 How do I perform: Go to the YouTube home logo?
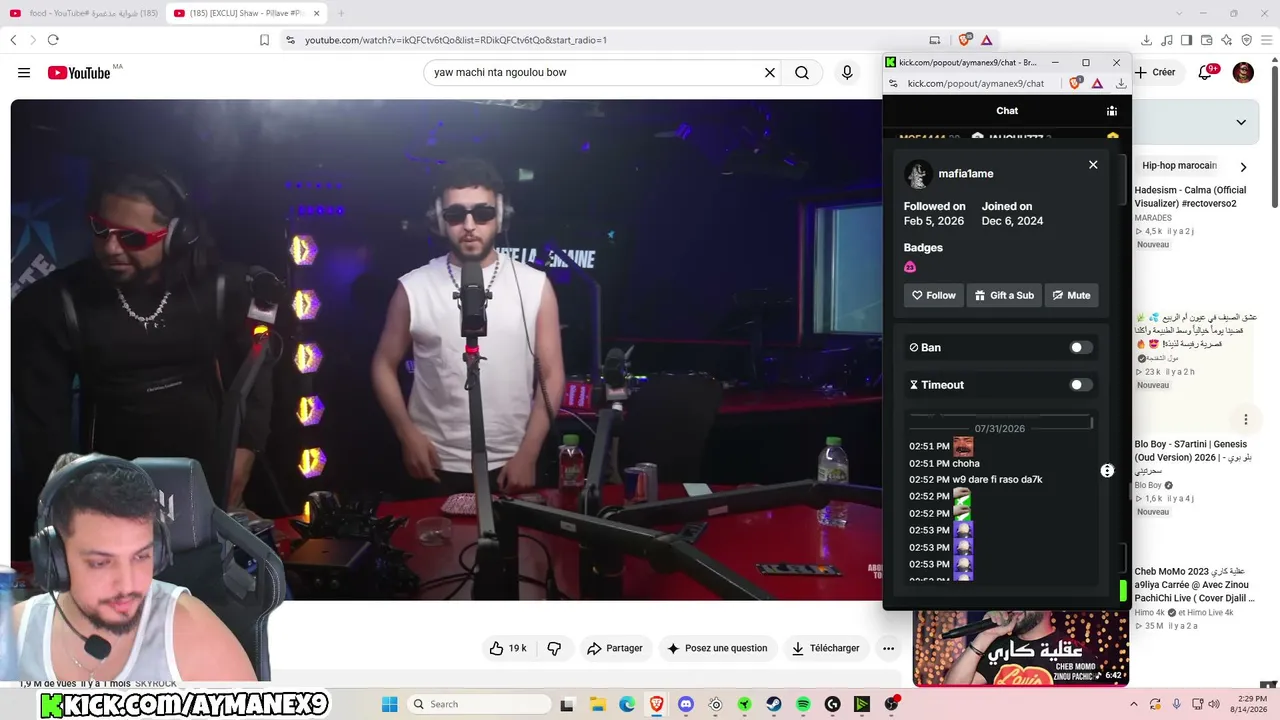click(x=79, y=72)
